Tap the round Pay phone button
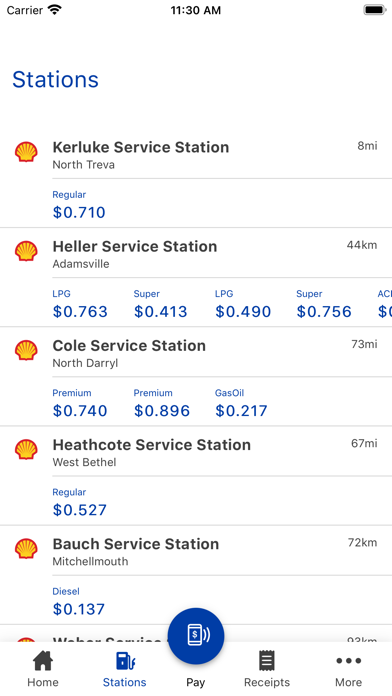This screenshot has height=696, width=392. pyautogui.click(x=196, y=636)
